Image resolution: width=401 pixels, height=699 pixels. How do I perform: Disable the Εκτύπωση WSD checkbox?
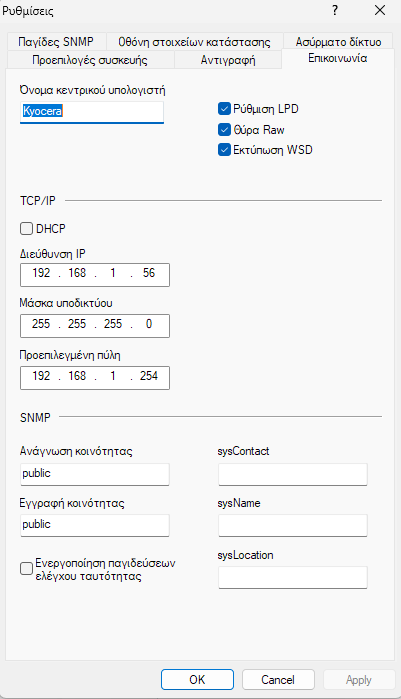click(224, 150)
